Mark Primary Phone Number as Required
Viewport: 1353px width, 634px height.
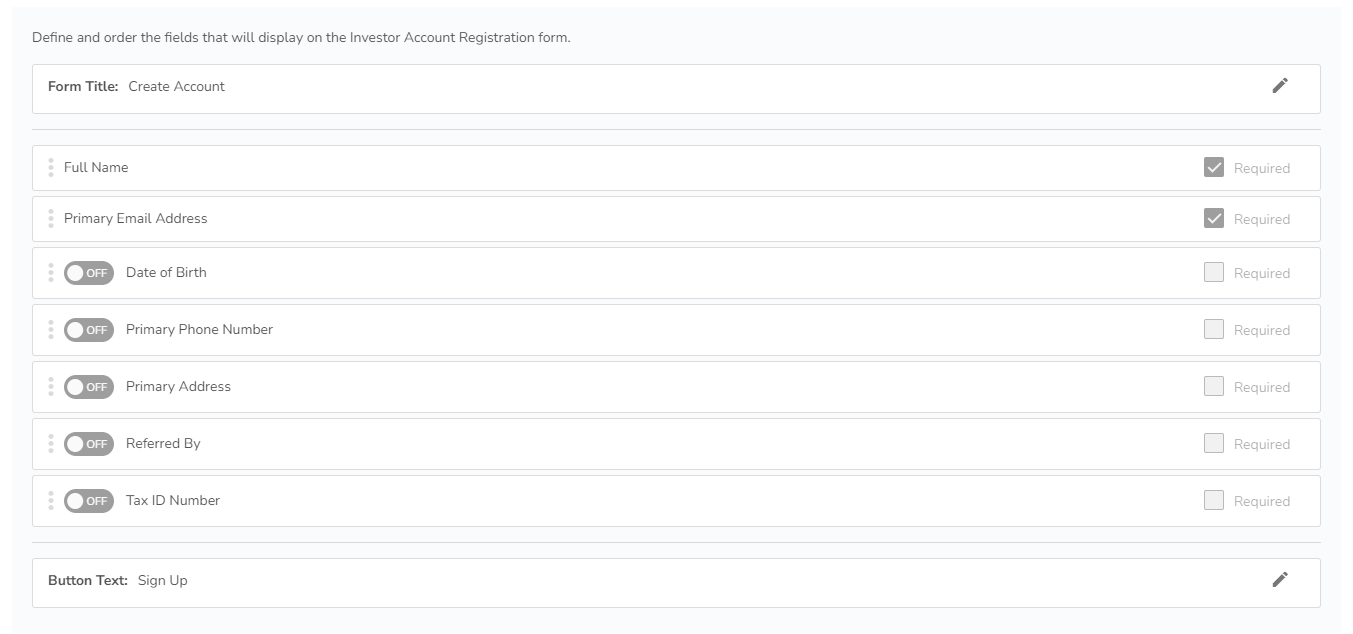point(1213,329)
